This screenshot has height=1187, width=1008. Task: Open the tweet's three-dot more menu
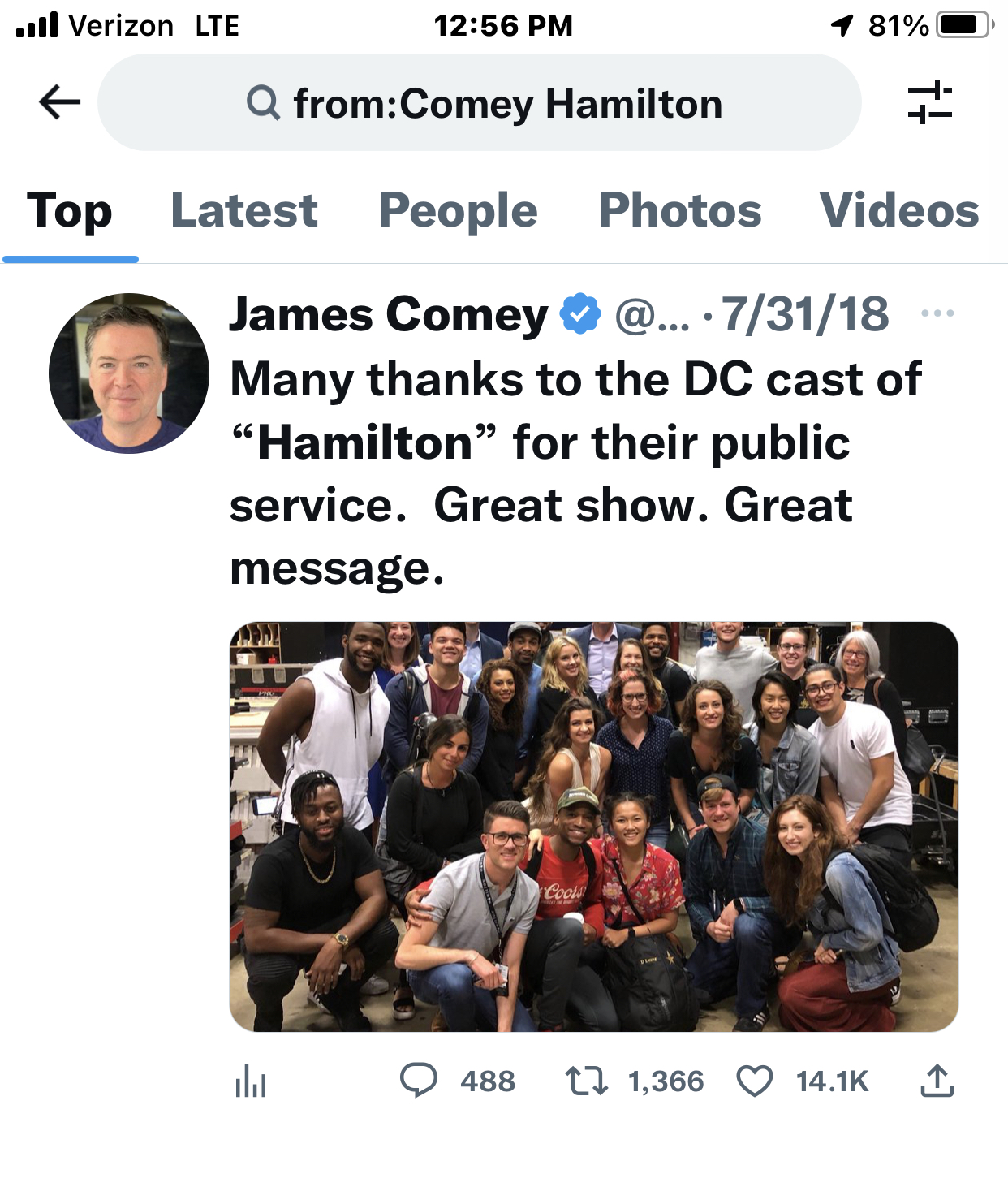[x=937, y=313]
